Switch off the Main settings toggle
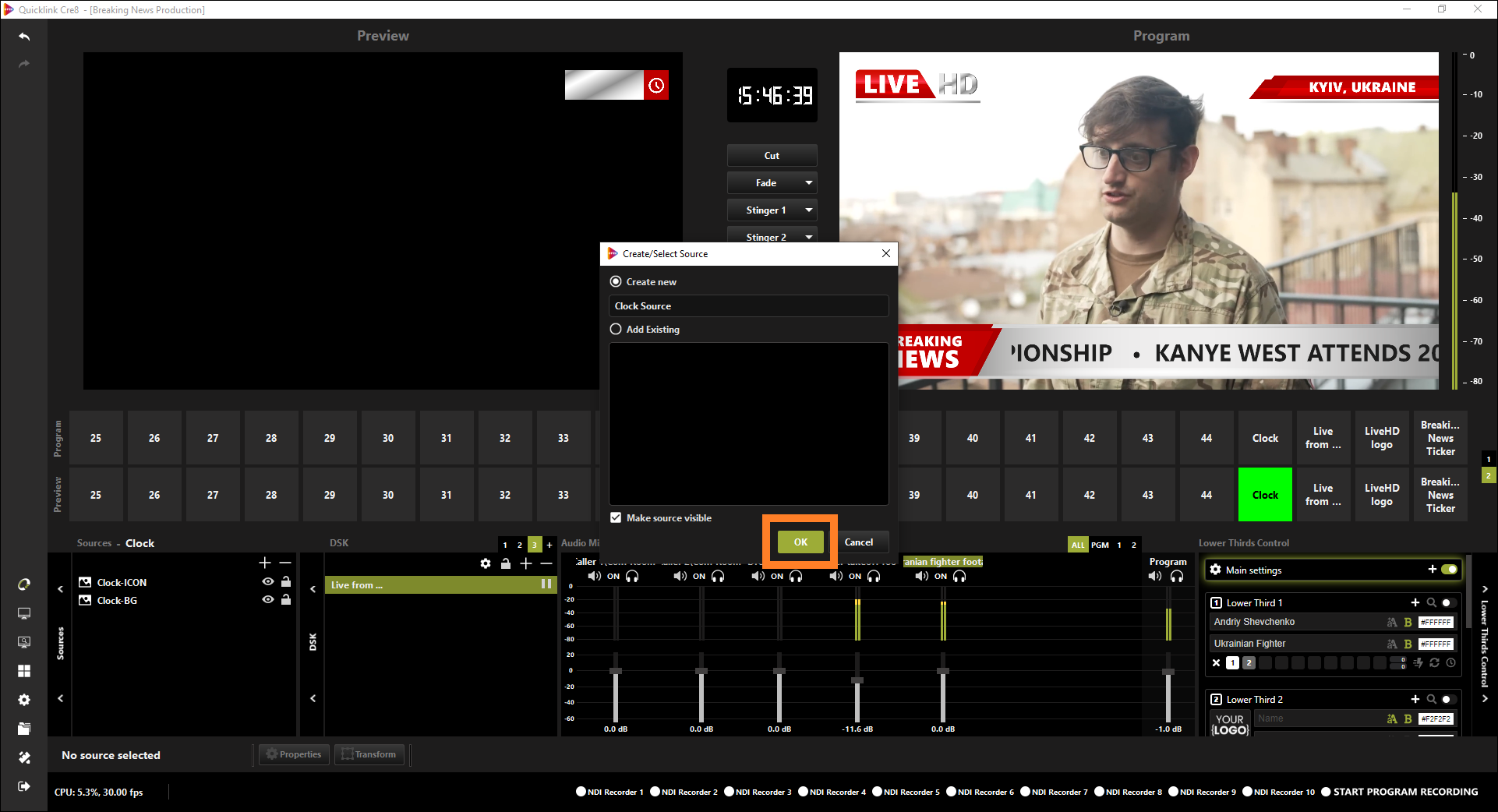Viewport: 1498px width, 812px height. [1449, 570]
